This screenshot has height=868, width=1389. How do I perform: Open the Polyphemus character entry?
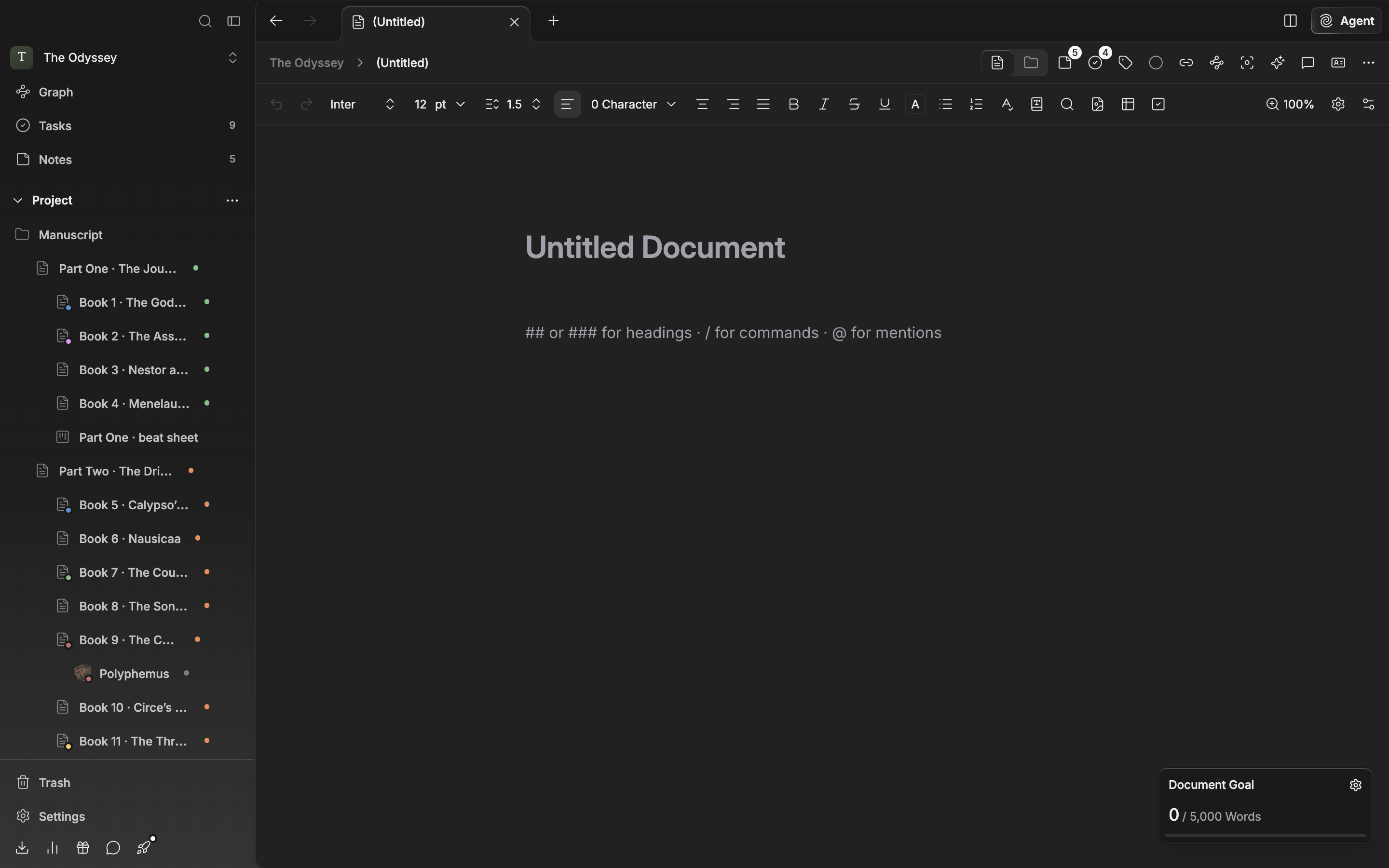tap(127, 674)
